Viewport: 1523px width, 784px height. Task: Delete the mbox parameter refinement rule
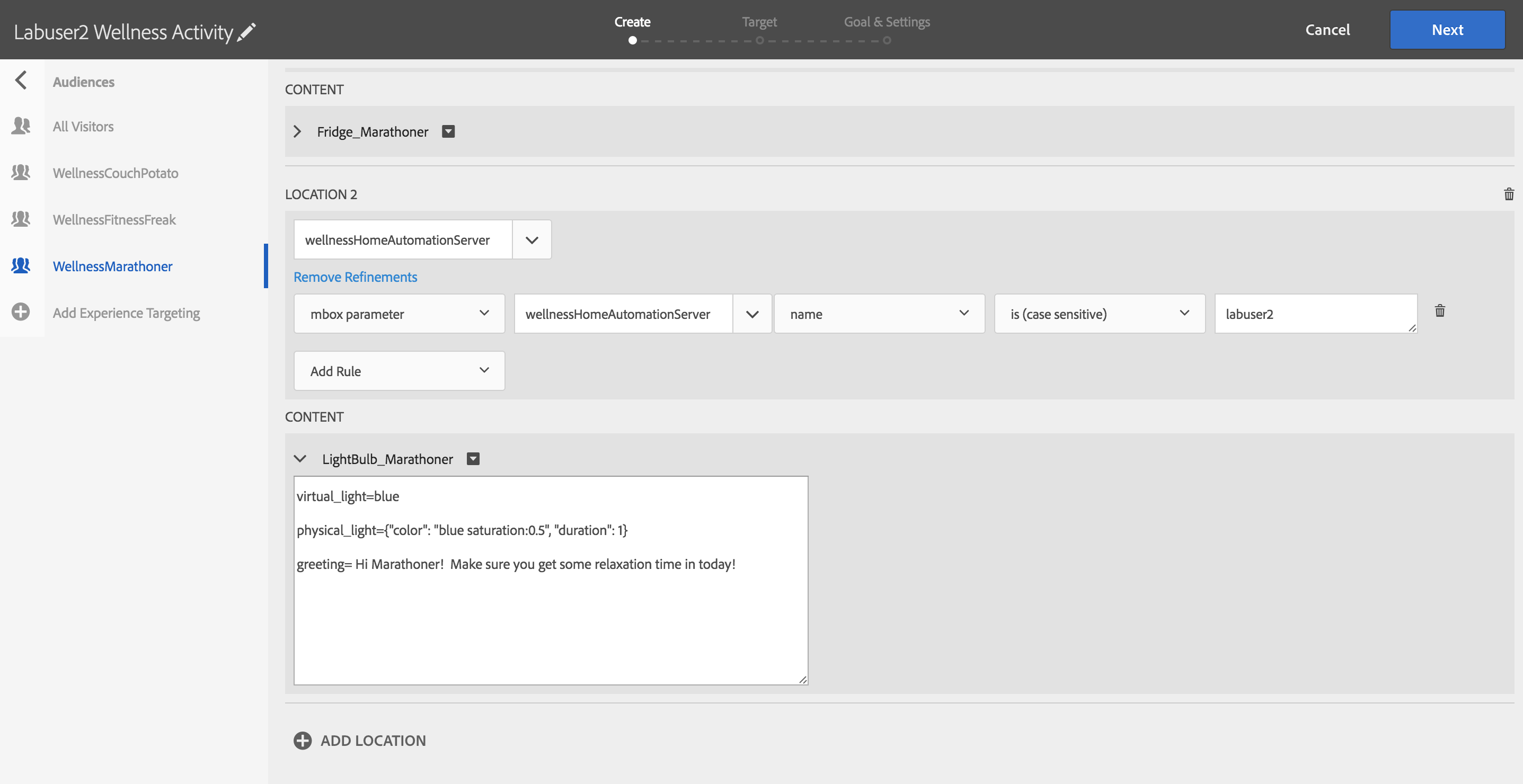point(1440,311)
